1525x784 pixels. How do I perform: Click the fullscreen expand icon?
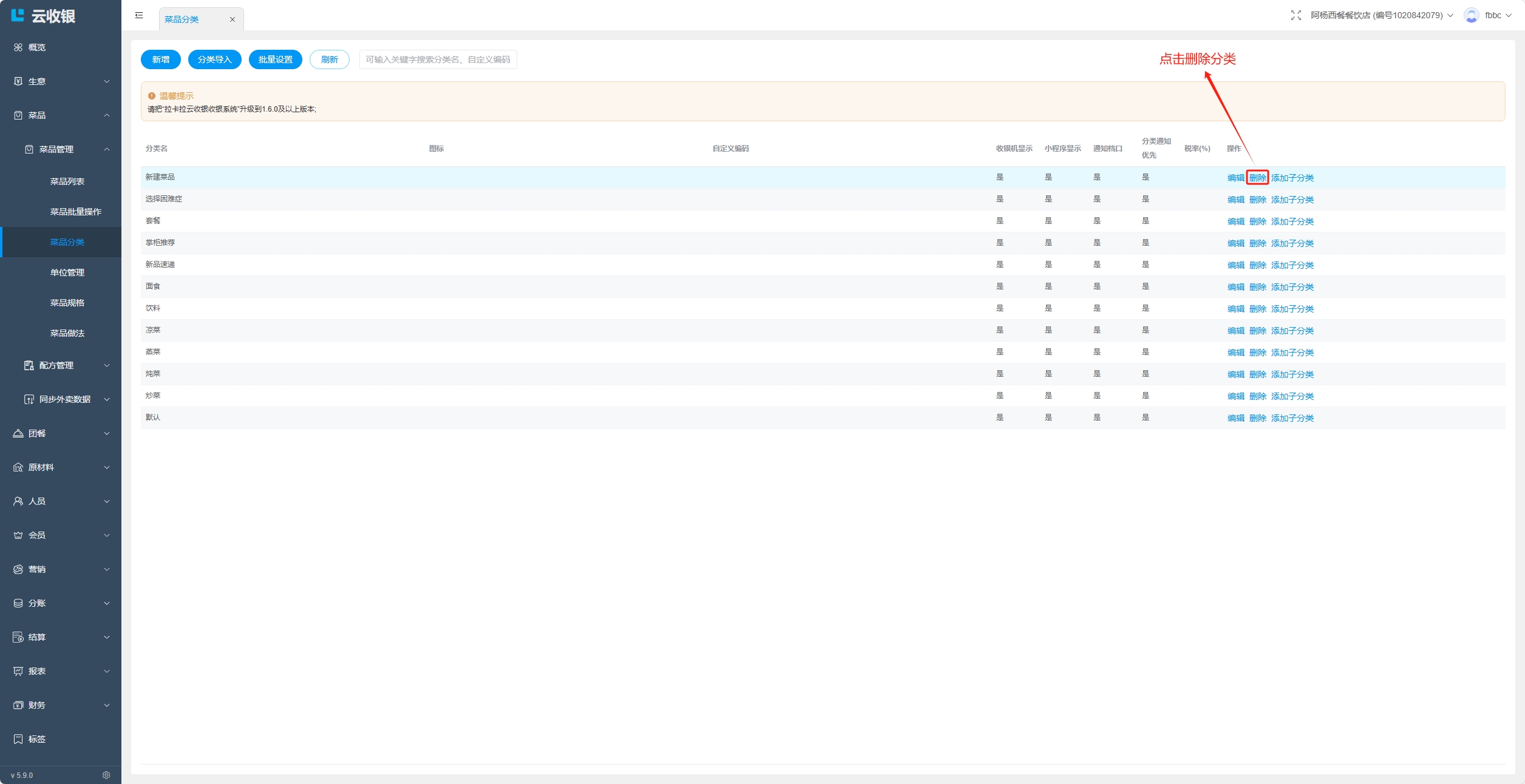coord(1296,15)
